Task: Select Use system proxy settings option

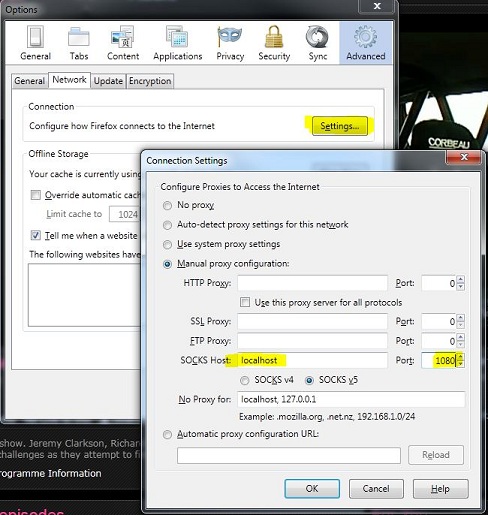Action: point(167,245)
